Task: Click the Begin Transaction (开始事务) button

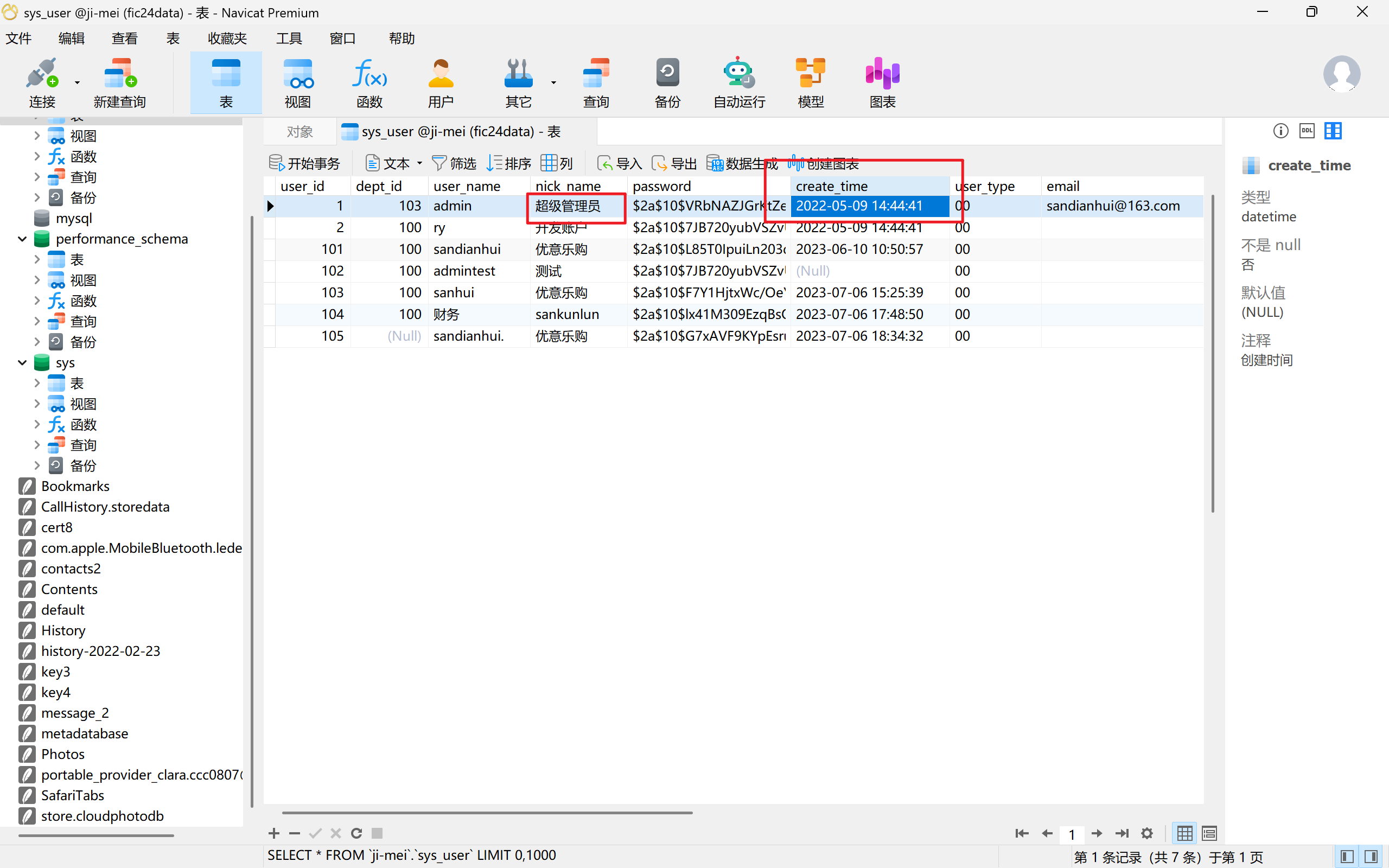Action: coord(305,164)
